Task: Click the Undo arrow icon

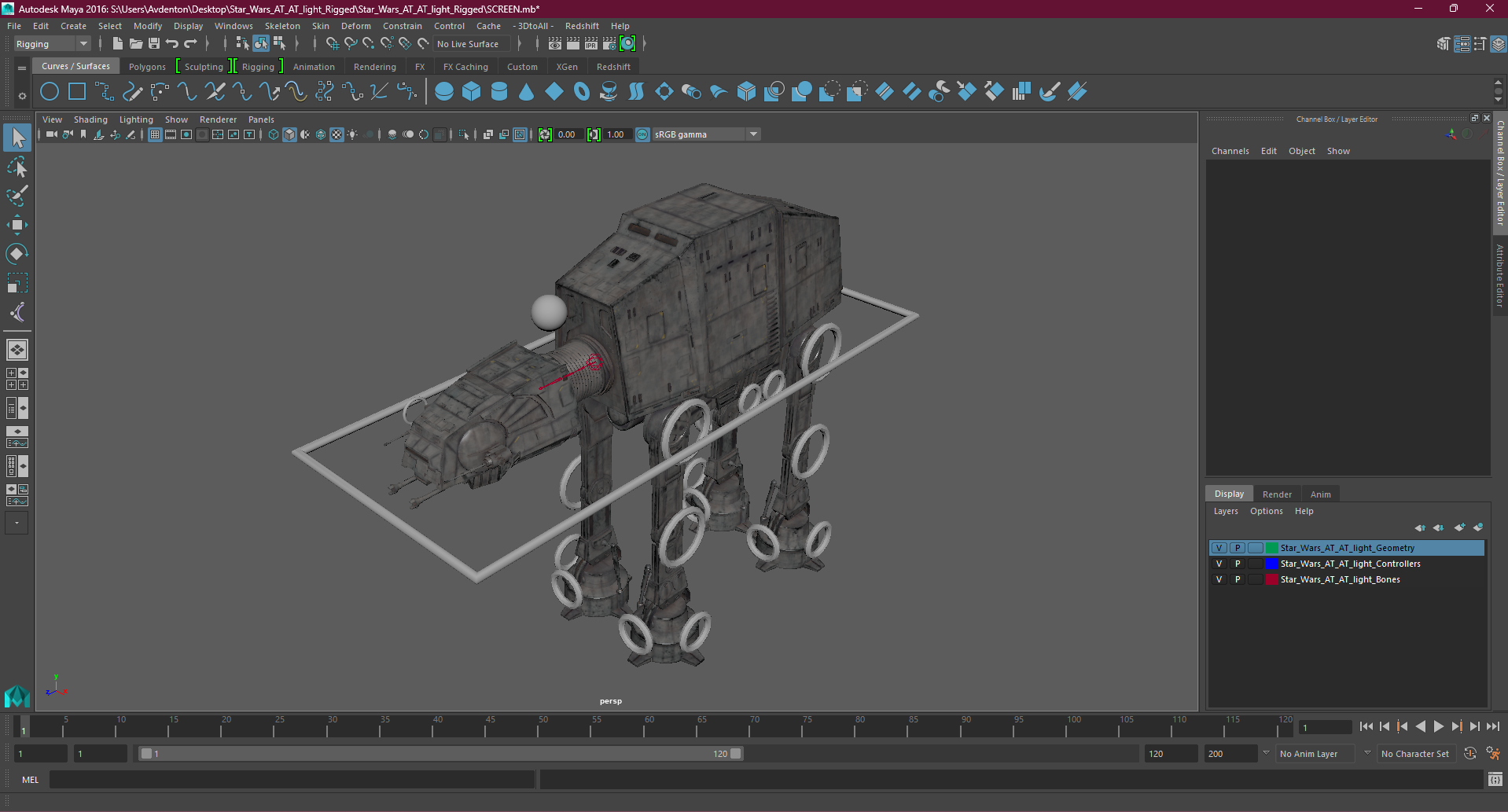Action: click(x=172, y=44)
